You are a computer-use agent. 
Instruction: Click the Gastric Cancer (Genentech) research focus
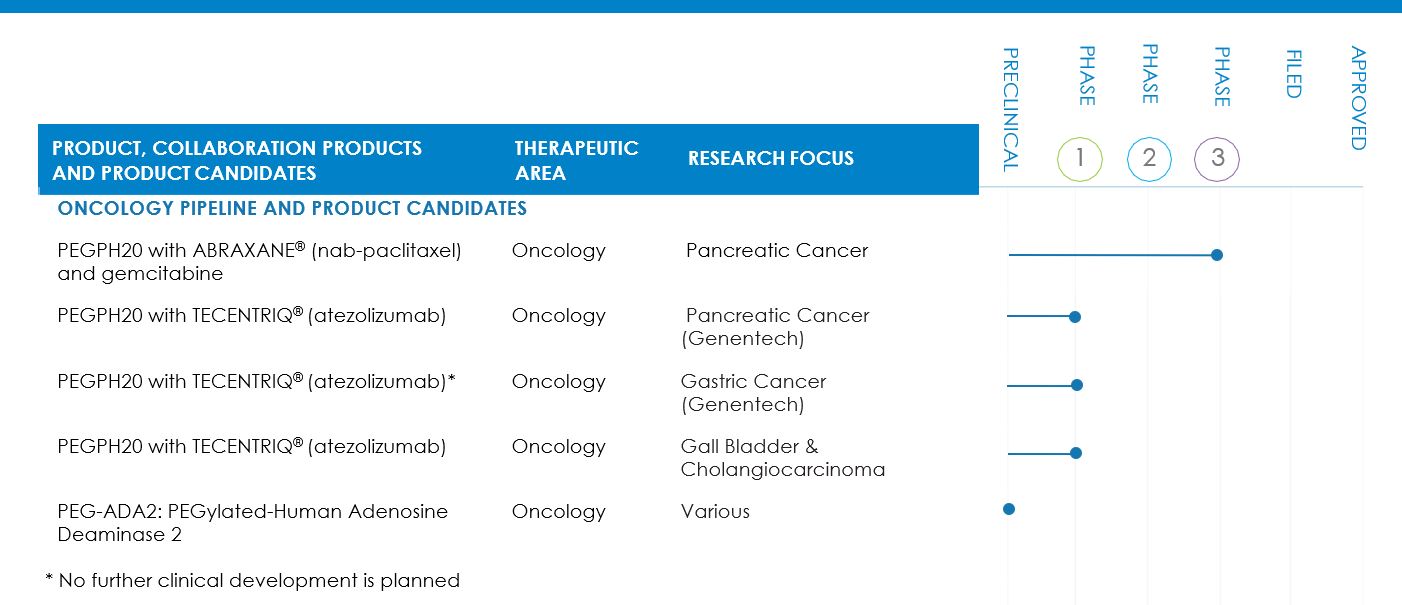point(753,392)
